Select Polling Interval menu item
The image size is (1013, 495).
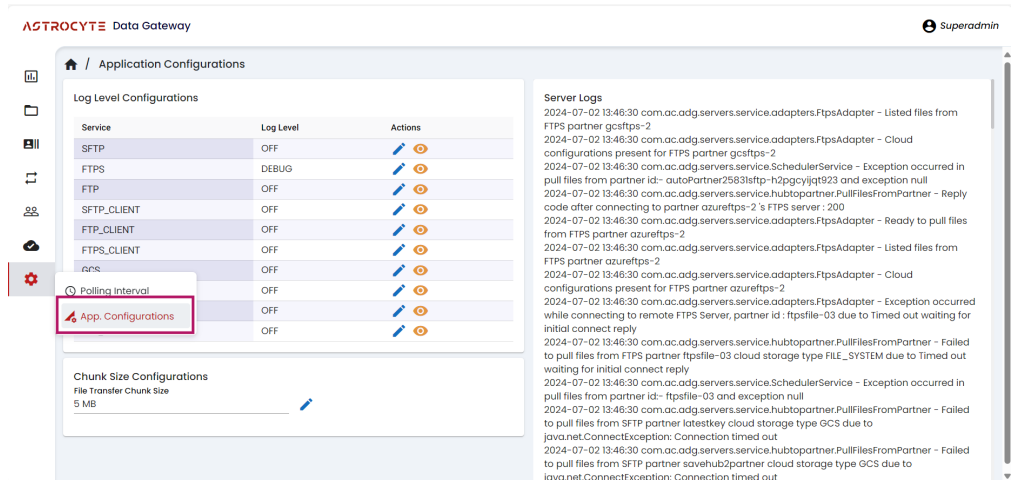[x=114, y=291]
